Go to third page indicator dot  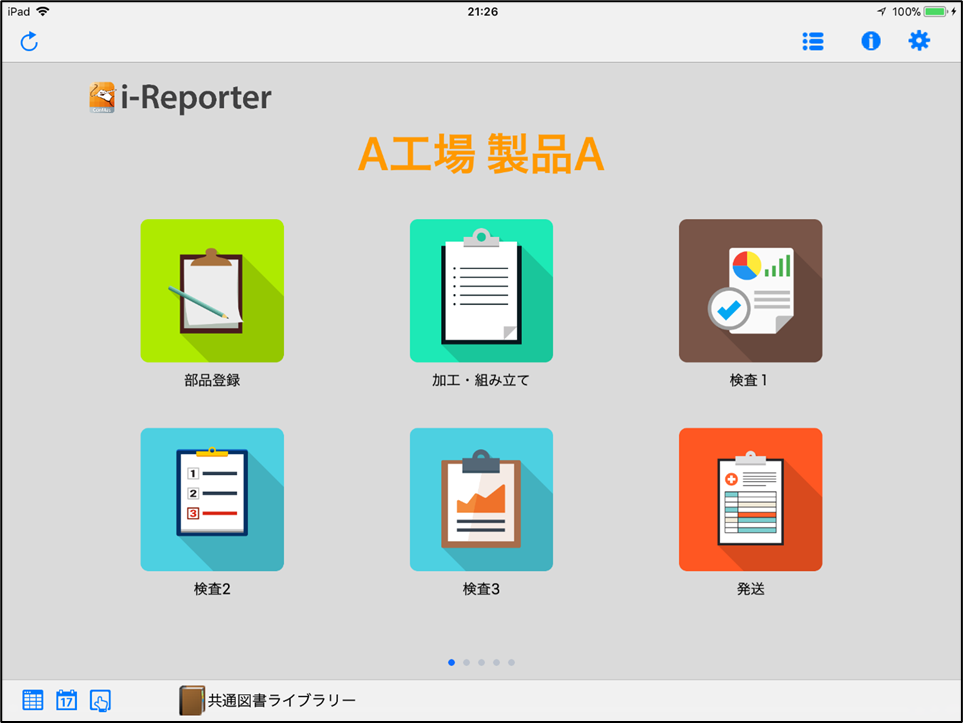click(x=482, y=662)
